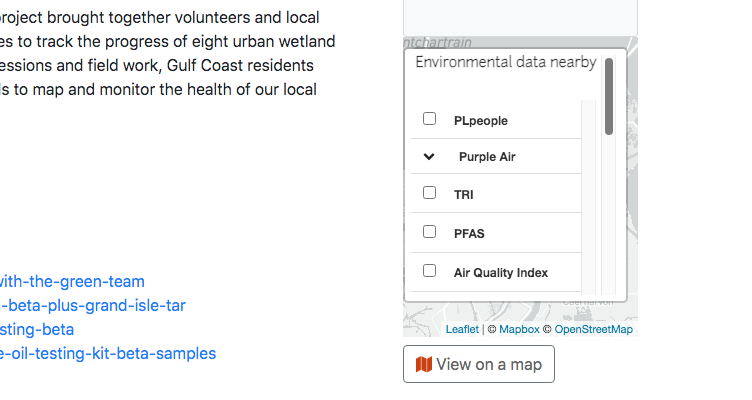
Task: Check the Air Quality Index box
Action: (x=430, y=271)
